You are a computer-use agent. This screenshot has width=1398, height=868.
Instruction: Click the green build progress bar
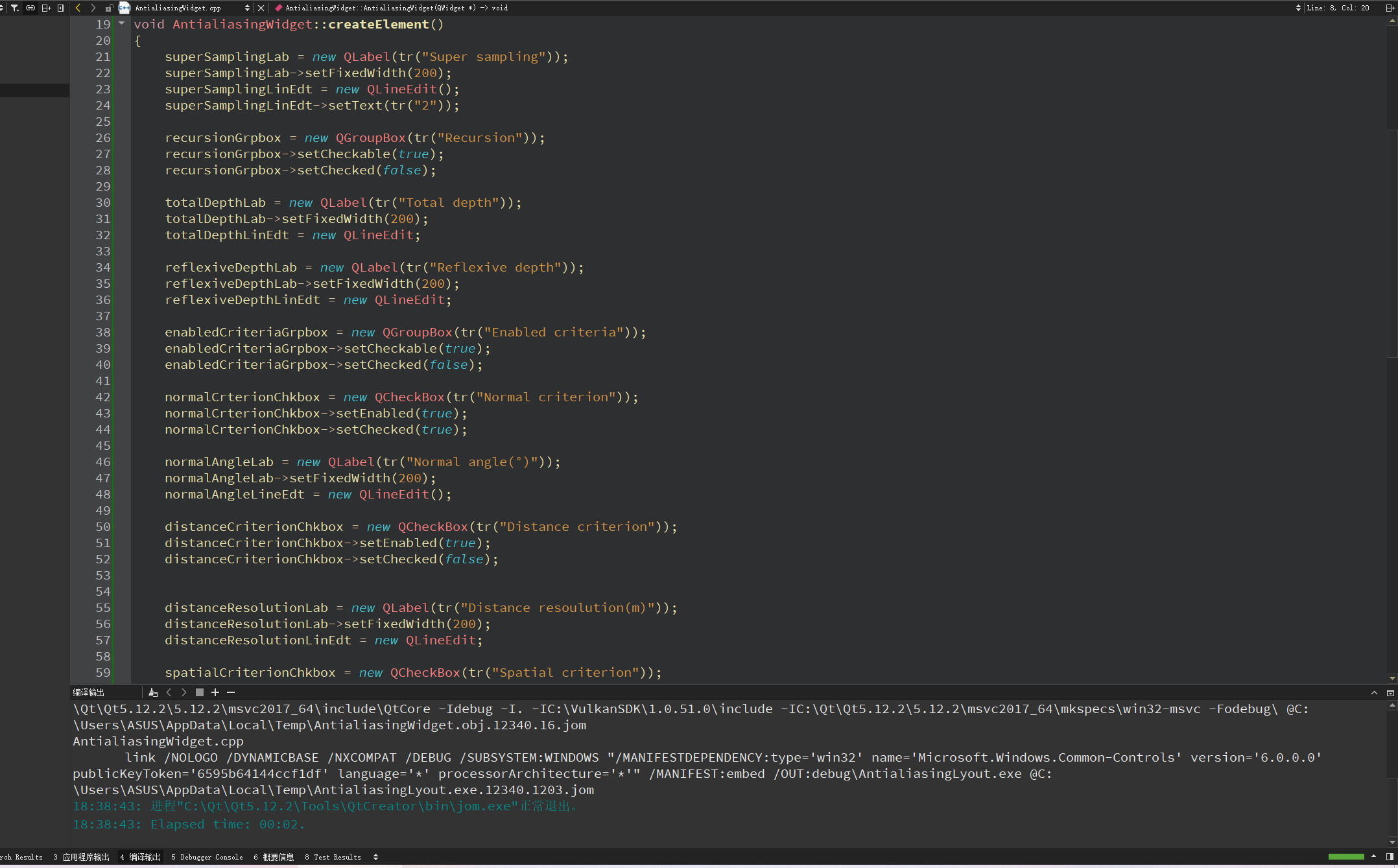tap(1347, 856)
